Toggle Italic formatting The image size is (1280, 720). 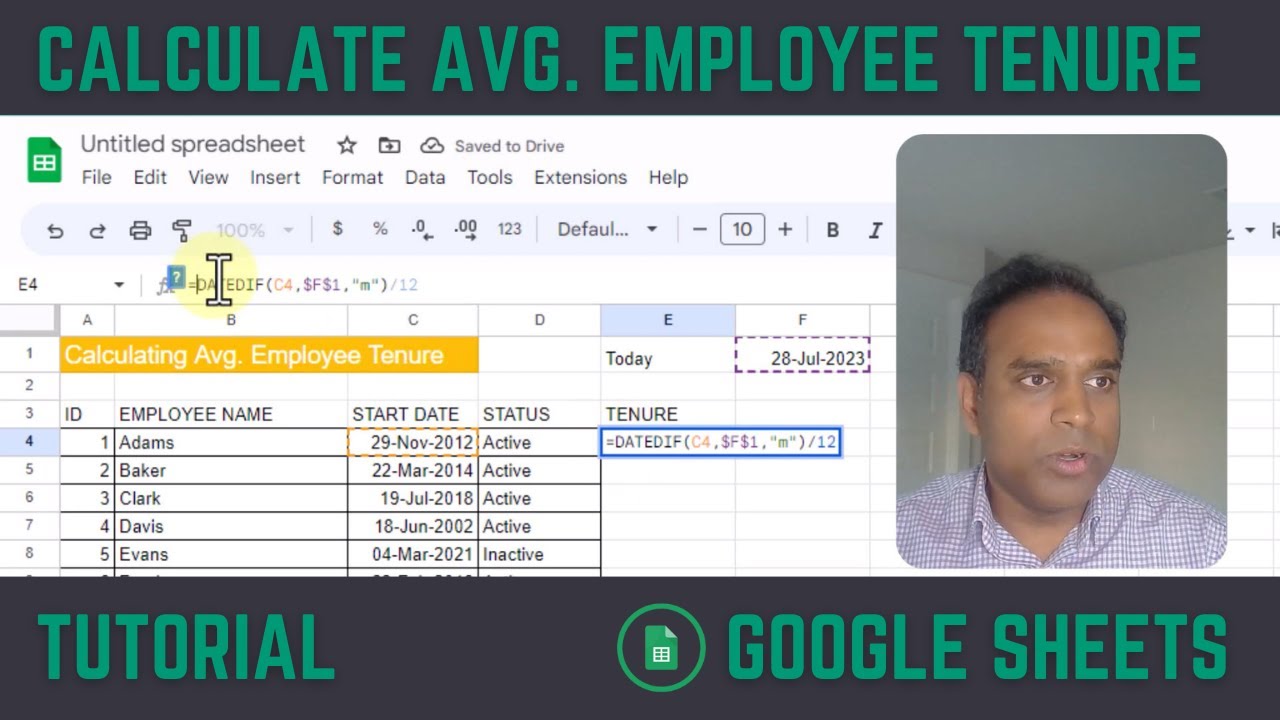click(x=875, y=230)
